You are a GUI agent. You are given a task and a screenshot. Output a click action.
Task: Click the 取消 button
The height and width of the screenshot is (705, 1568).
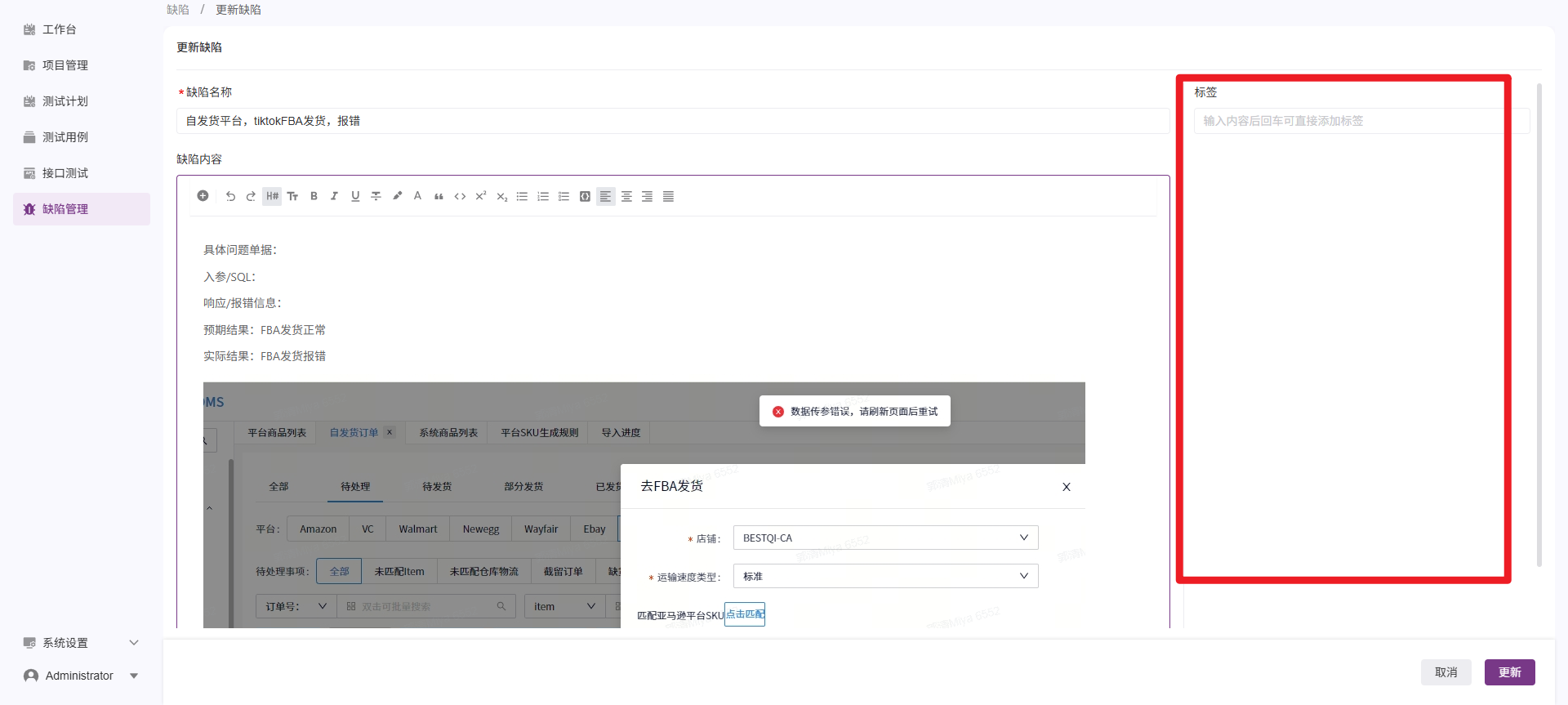[x=1445, y=672]
